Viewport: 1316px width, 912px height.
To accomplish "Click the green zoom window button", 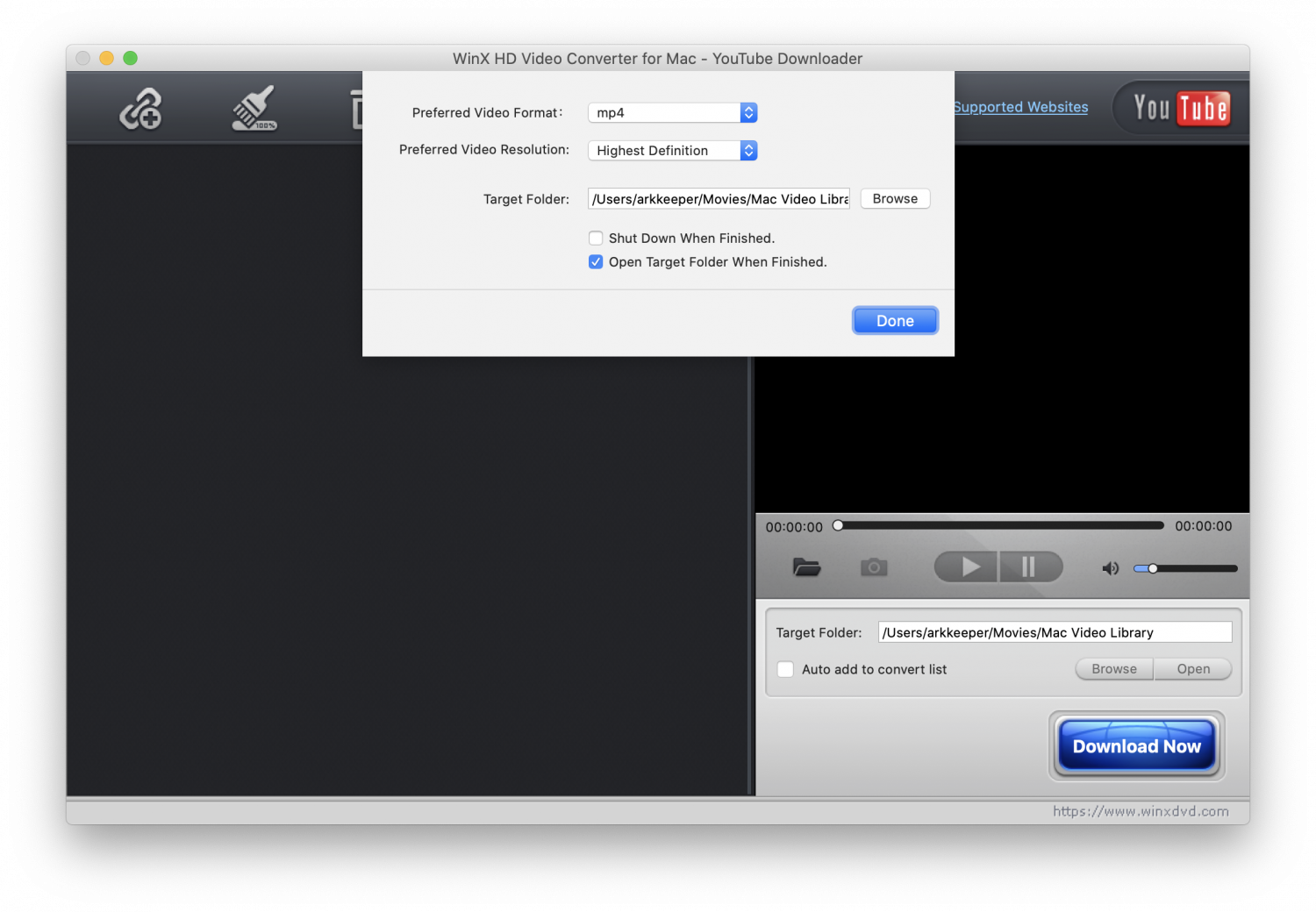I will [x=131, y=58].
